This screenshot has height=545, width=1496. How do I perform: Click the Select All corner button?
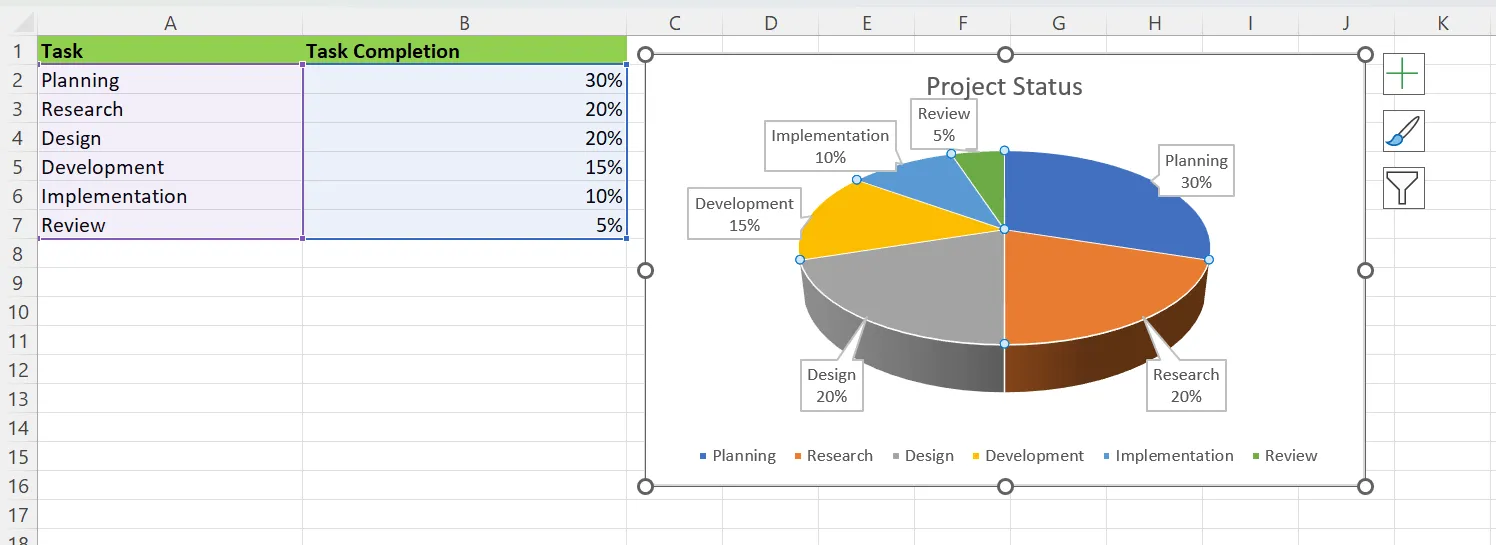point(18,22)
